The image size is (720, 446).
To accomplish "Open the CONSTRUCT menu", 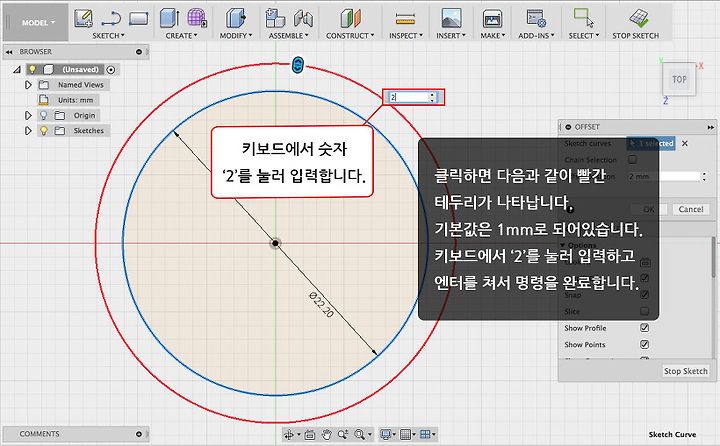I will 350,35.
